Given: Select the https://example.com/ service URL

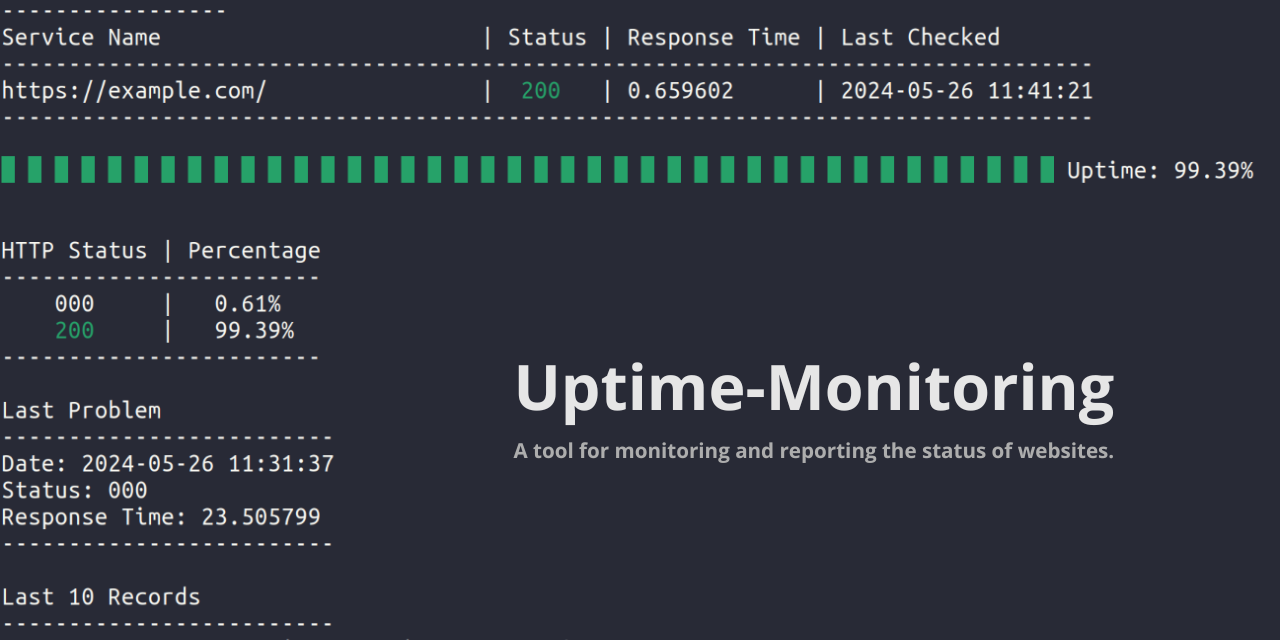Looking at the screenshot, I should tap(134, 91).
